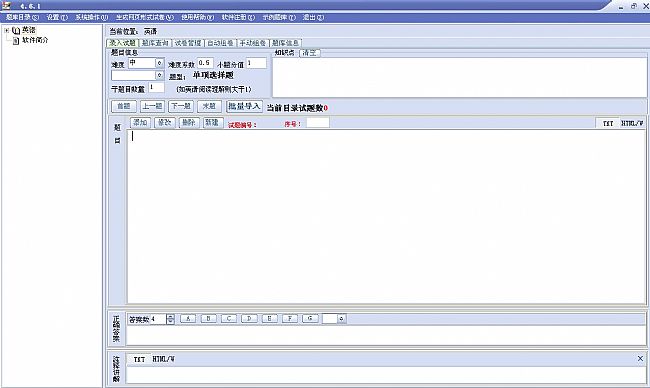The image size is (650, 388).
Task: Click inside the question text editor
Action: click(386, 216)
